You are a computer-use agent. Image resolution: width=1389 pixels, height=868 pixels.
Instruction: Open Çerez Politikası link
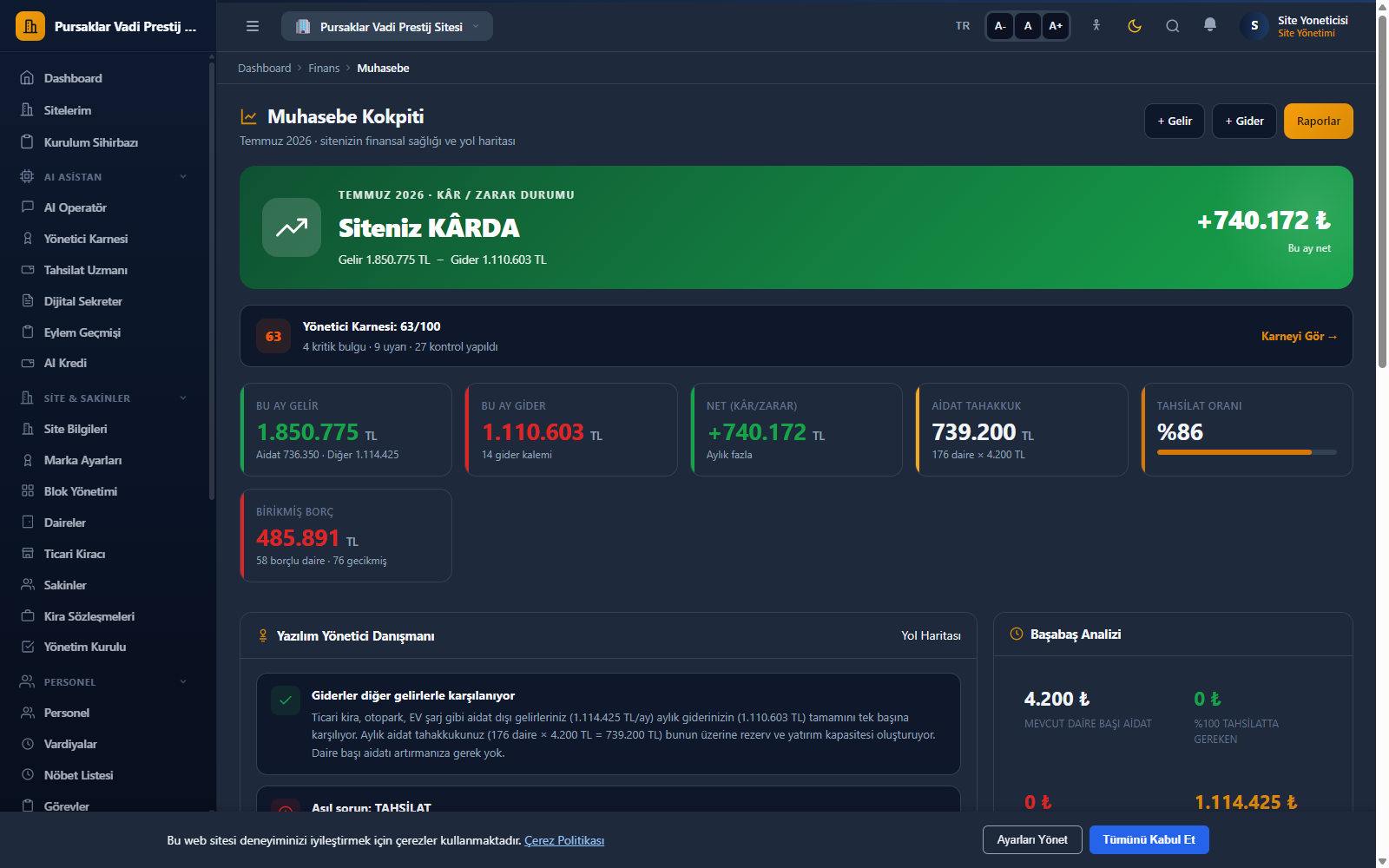564,840
